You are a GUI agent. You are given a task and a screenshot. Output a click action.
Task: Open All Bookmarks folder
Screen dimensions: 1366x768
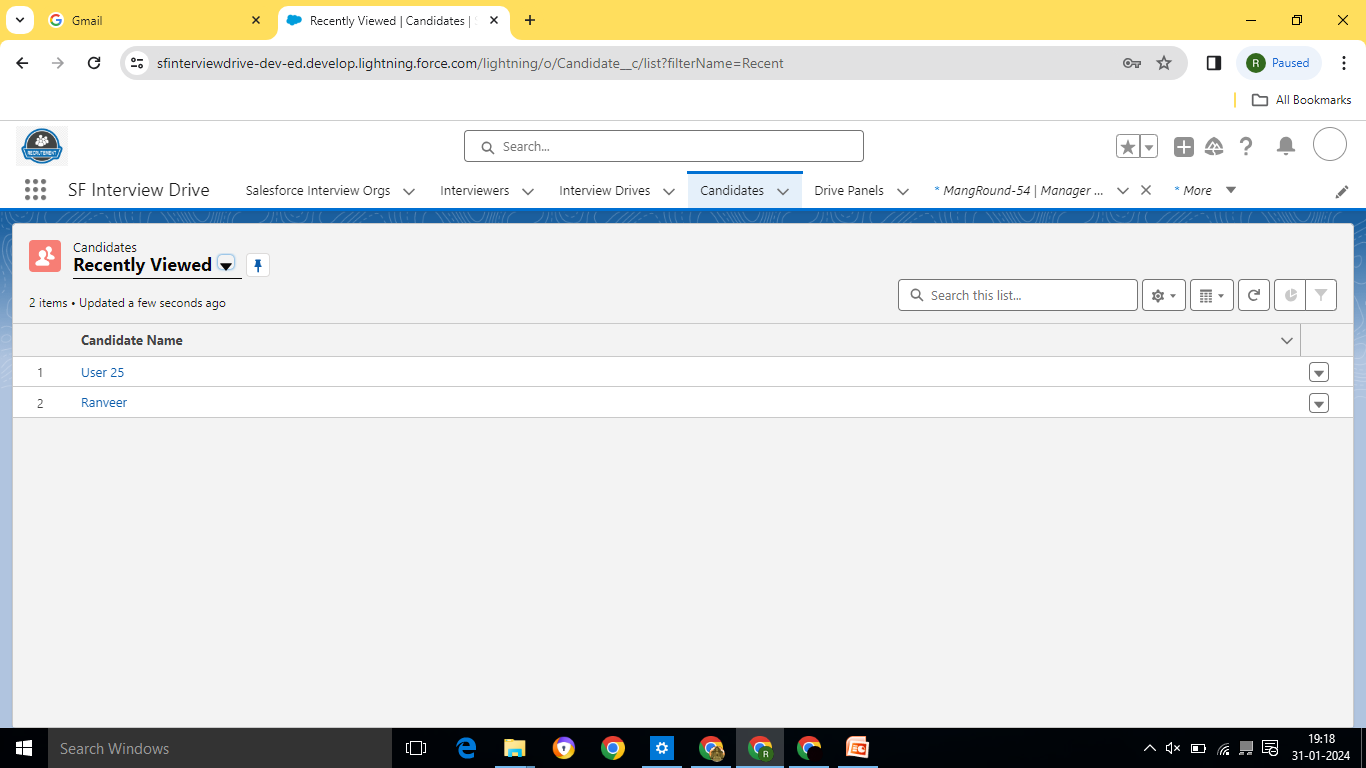1302,100
